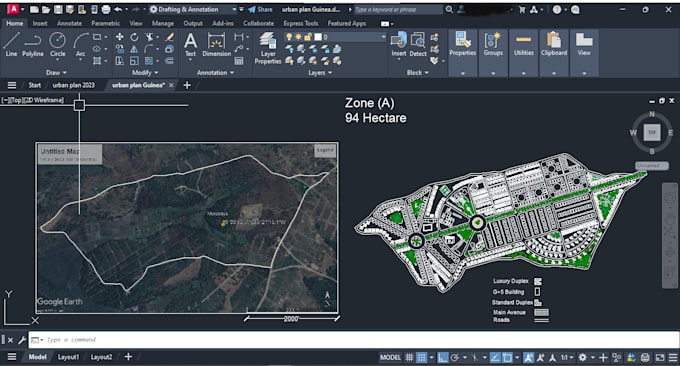Activate the Arc tool
This screenshot has width=680, height=366.
[x=81, y=44]
